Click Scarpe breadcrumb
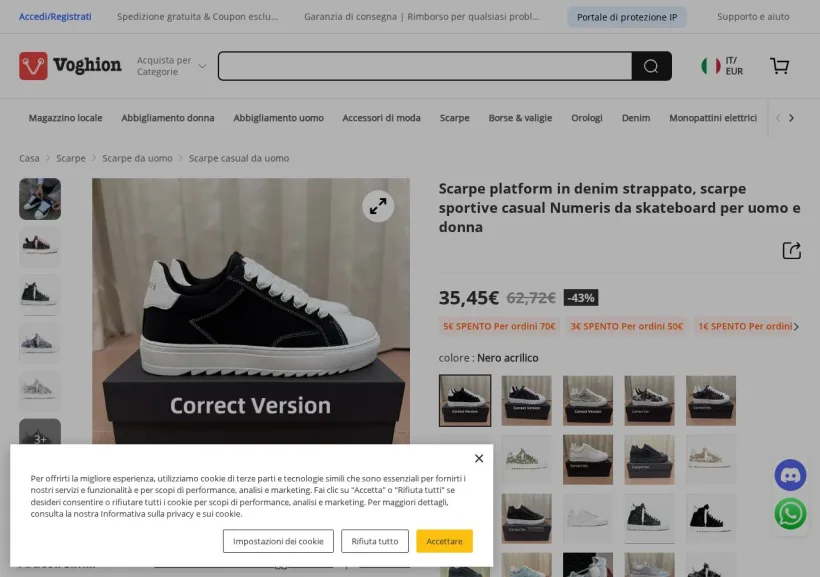The image size is (820, 577). click(71, 158)
